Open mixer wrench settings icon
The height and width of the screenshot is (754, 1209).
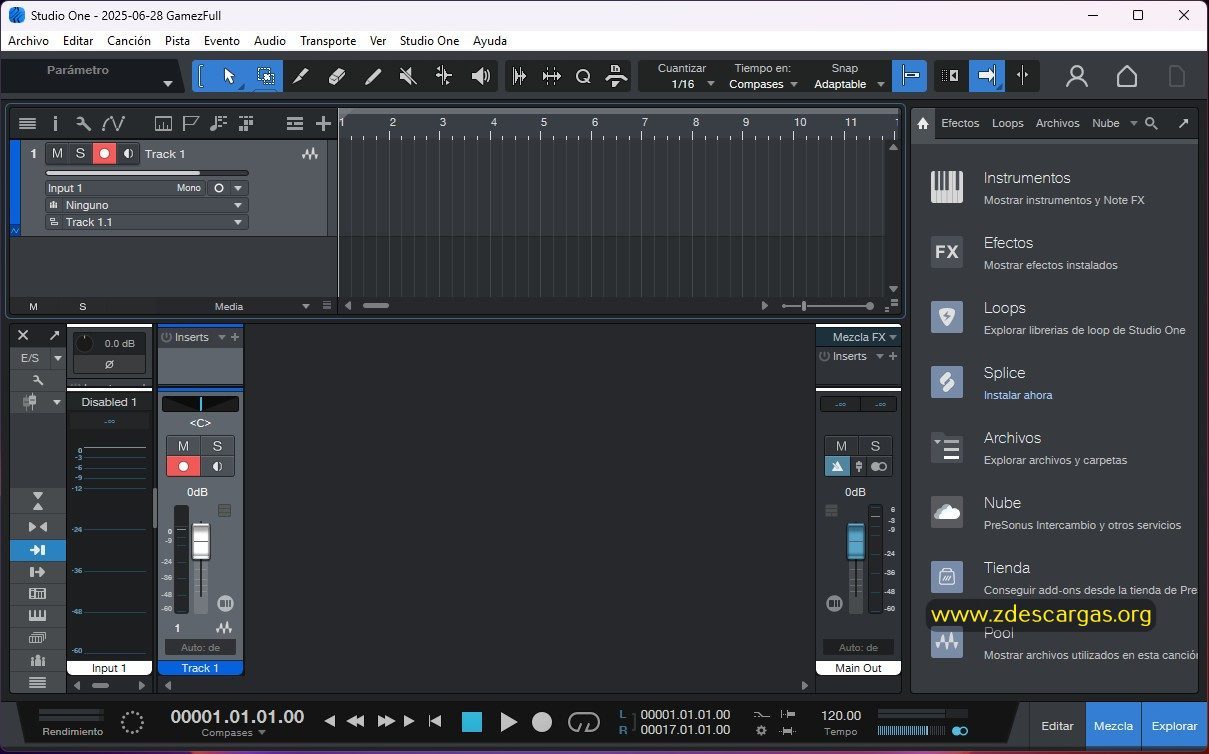click(38, 380)
